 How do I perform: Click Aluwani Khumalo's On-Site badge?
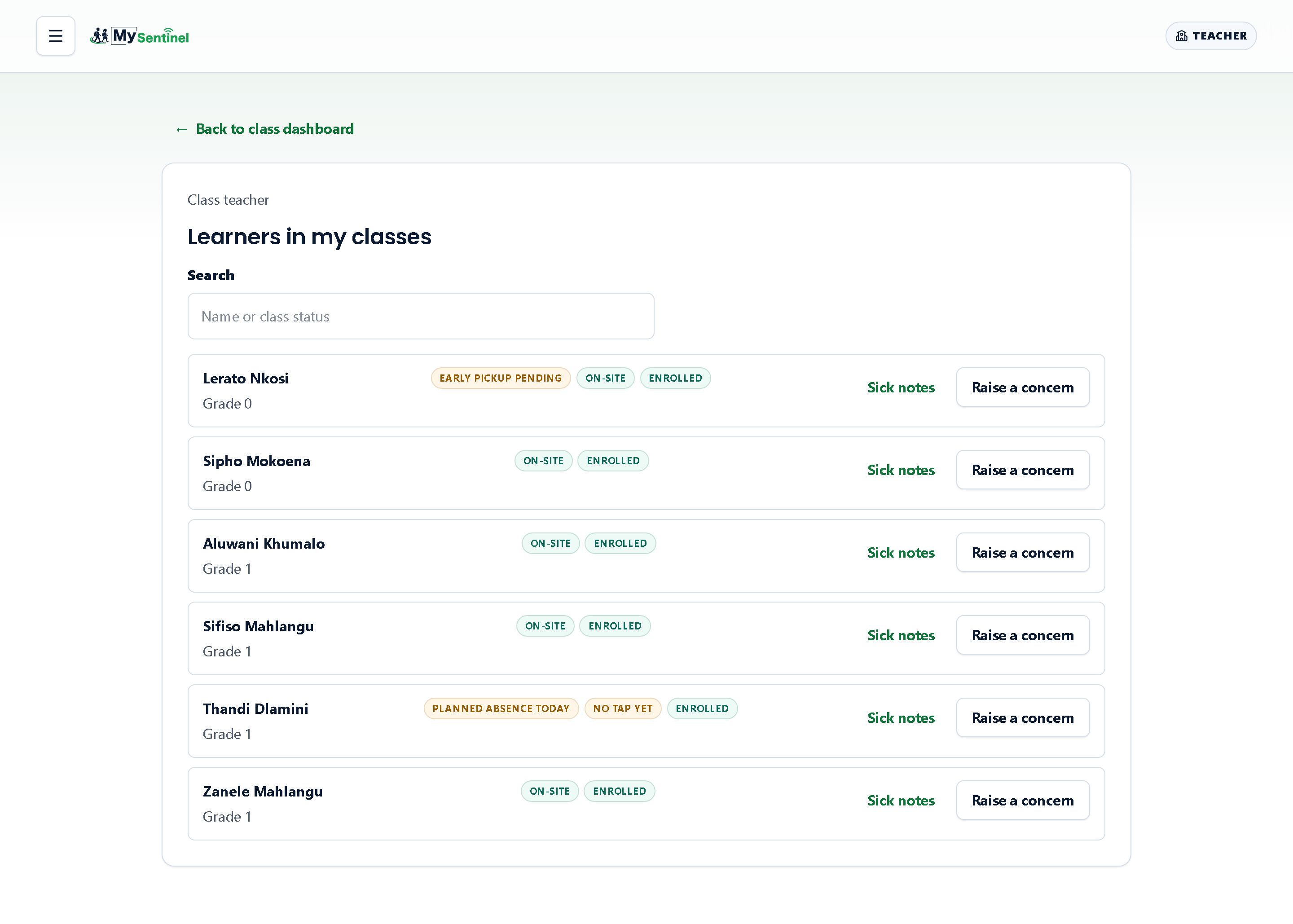tap(551, 543)
